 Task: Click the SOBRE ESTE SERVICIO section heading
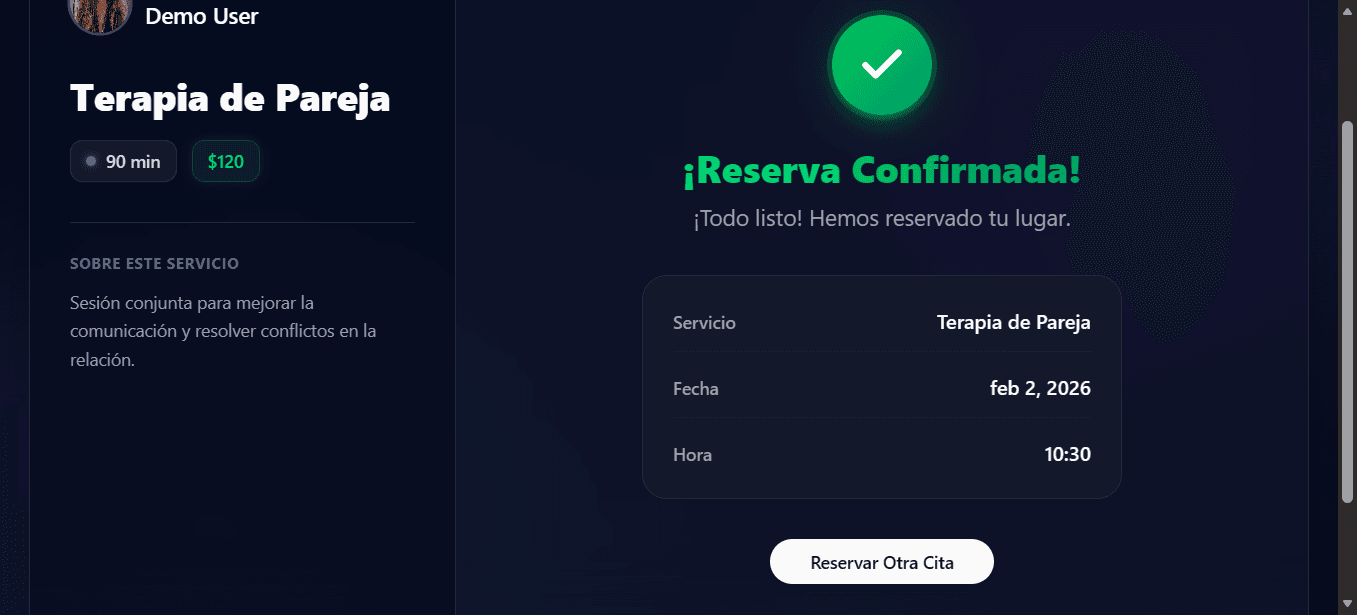pyautogui.click(x=154, y=264)
